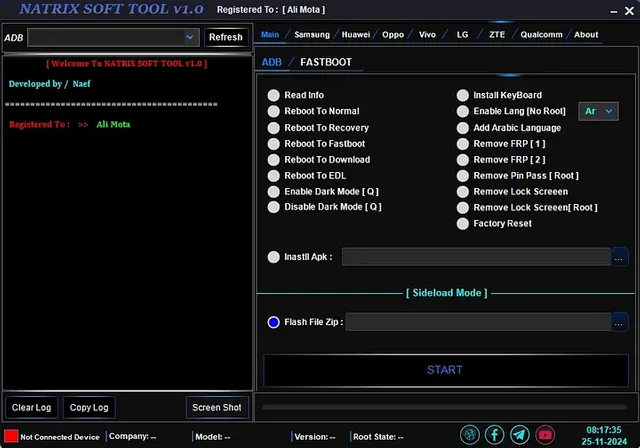This screenshot has width=640, height=448.
Task: Switch to the Vivo tab
Action: pyautogui.click(x=427, y=35)
